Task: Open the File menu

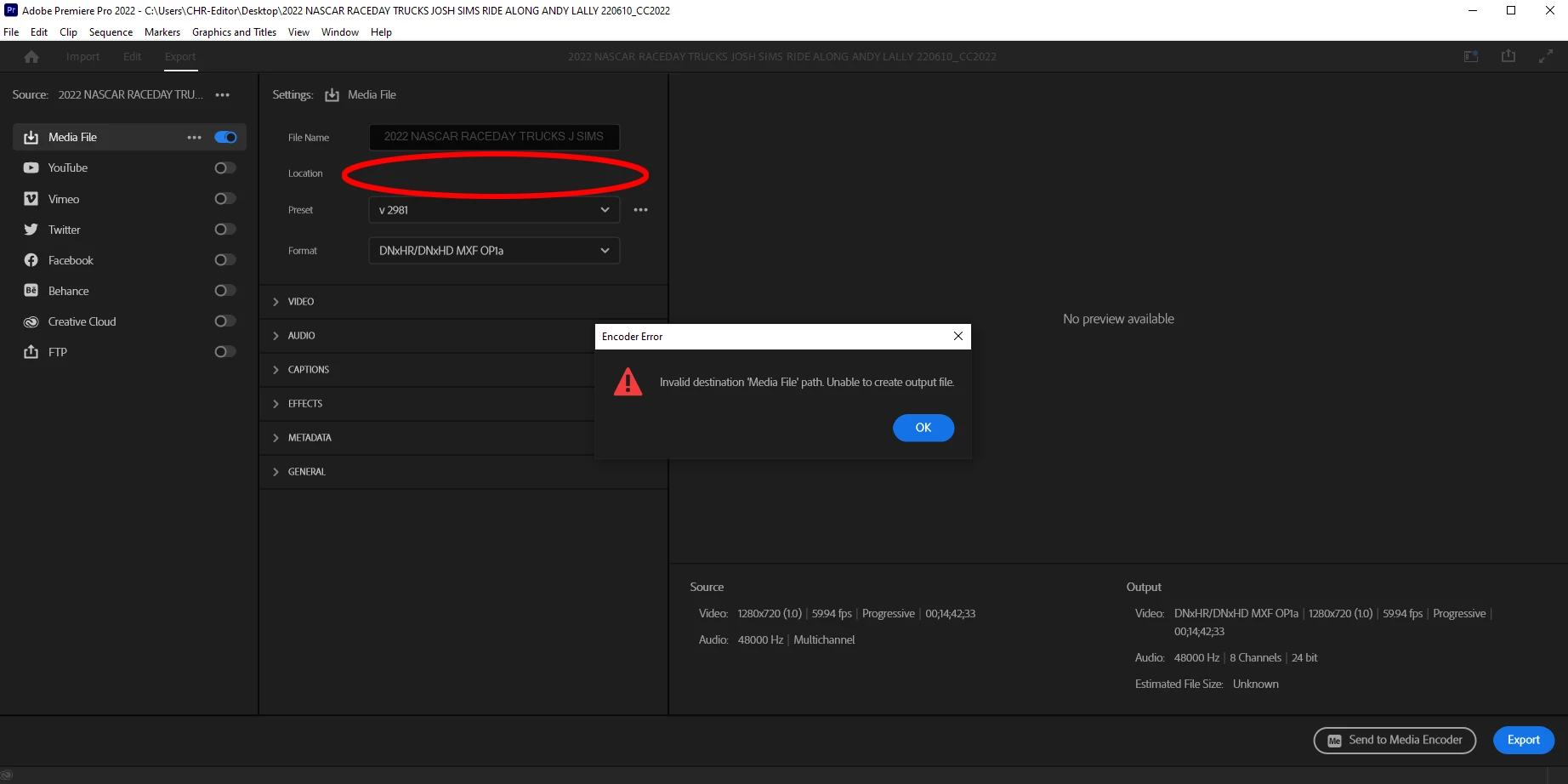Action: pos(11,32)
